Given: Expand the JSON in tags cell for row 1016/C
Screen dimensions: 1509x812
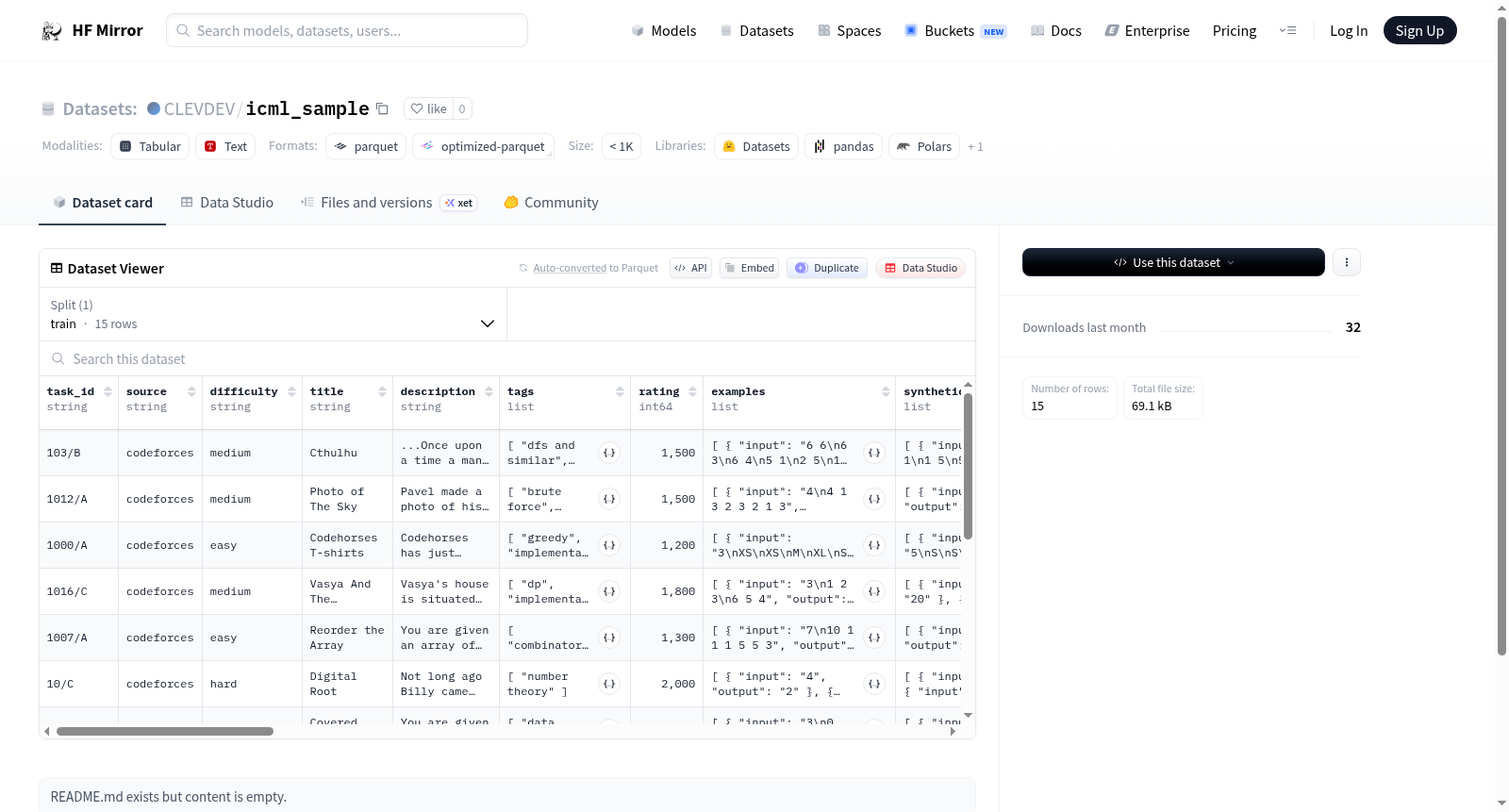Looking at the screenshot, I should (609, 591).
